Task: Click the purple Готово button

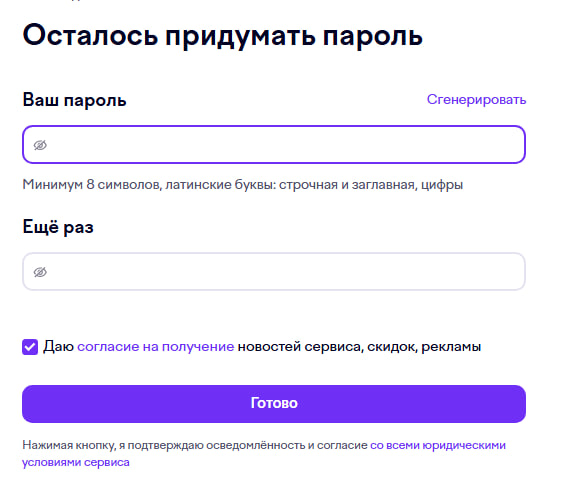Action: pos(274,404)
